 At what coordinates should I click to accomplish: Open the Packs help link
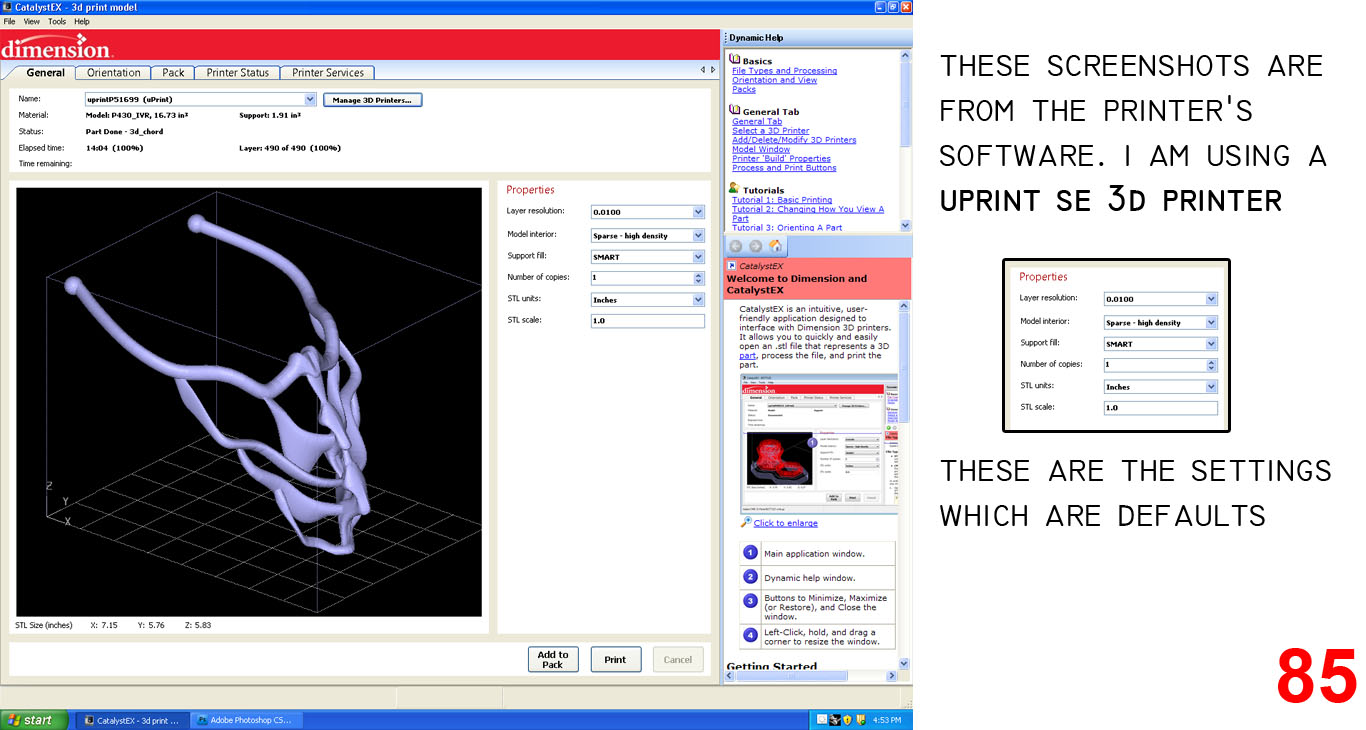(744, 89)
